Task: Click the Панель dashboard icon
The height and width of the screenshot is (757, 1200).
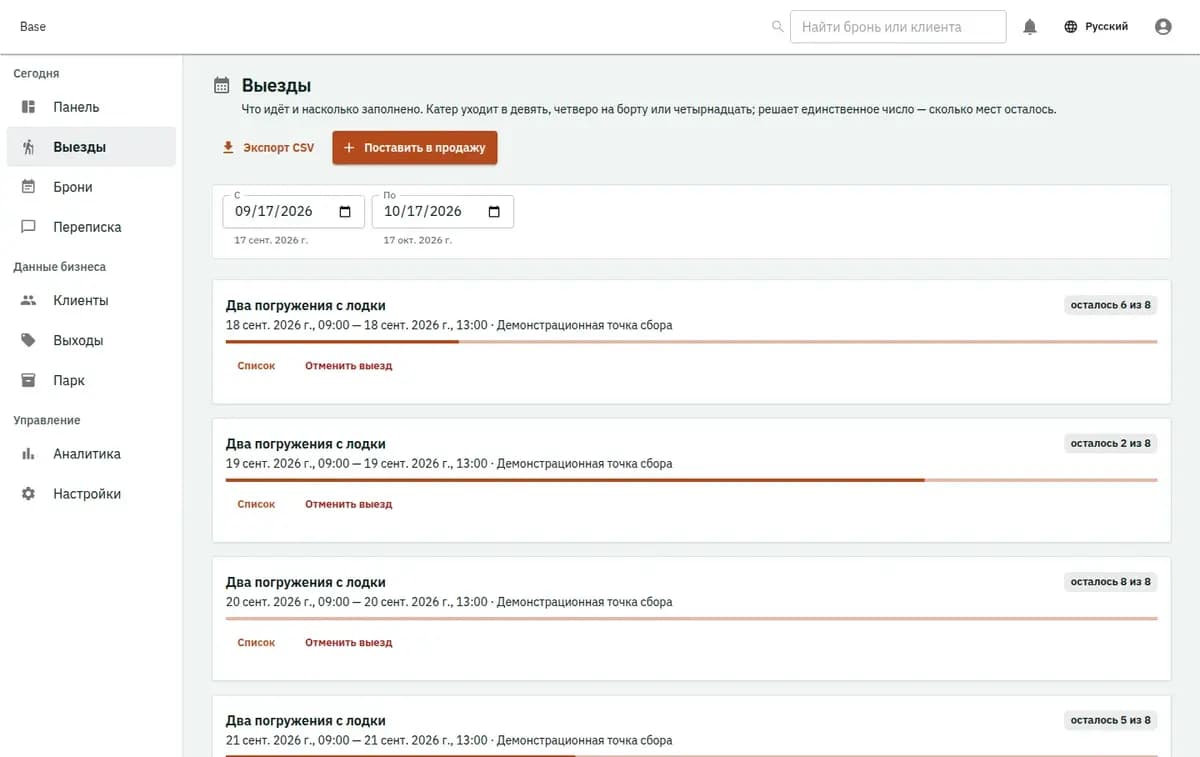Action: [29, 107]
